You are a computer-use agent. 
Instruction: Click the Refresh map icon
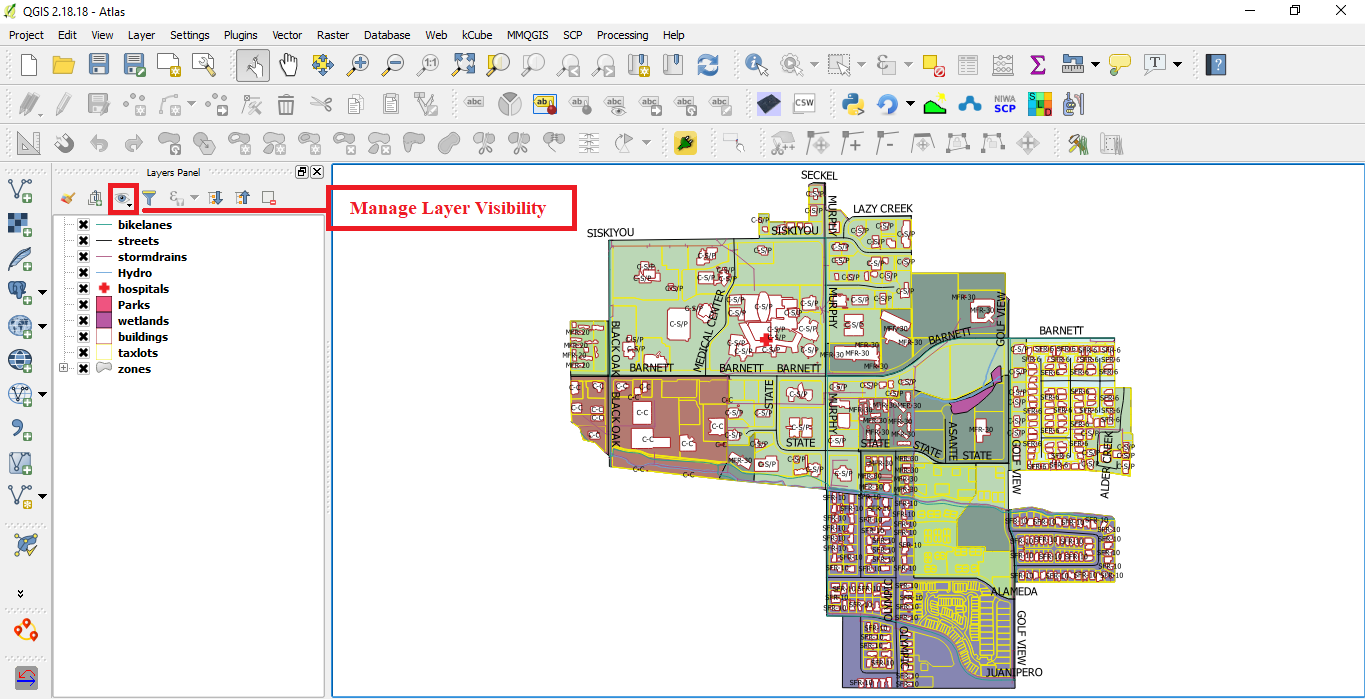(x=708, y=65)
